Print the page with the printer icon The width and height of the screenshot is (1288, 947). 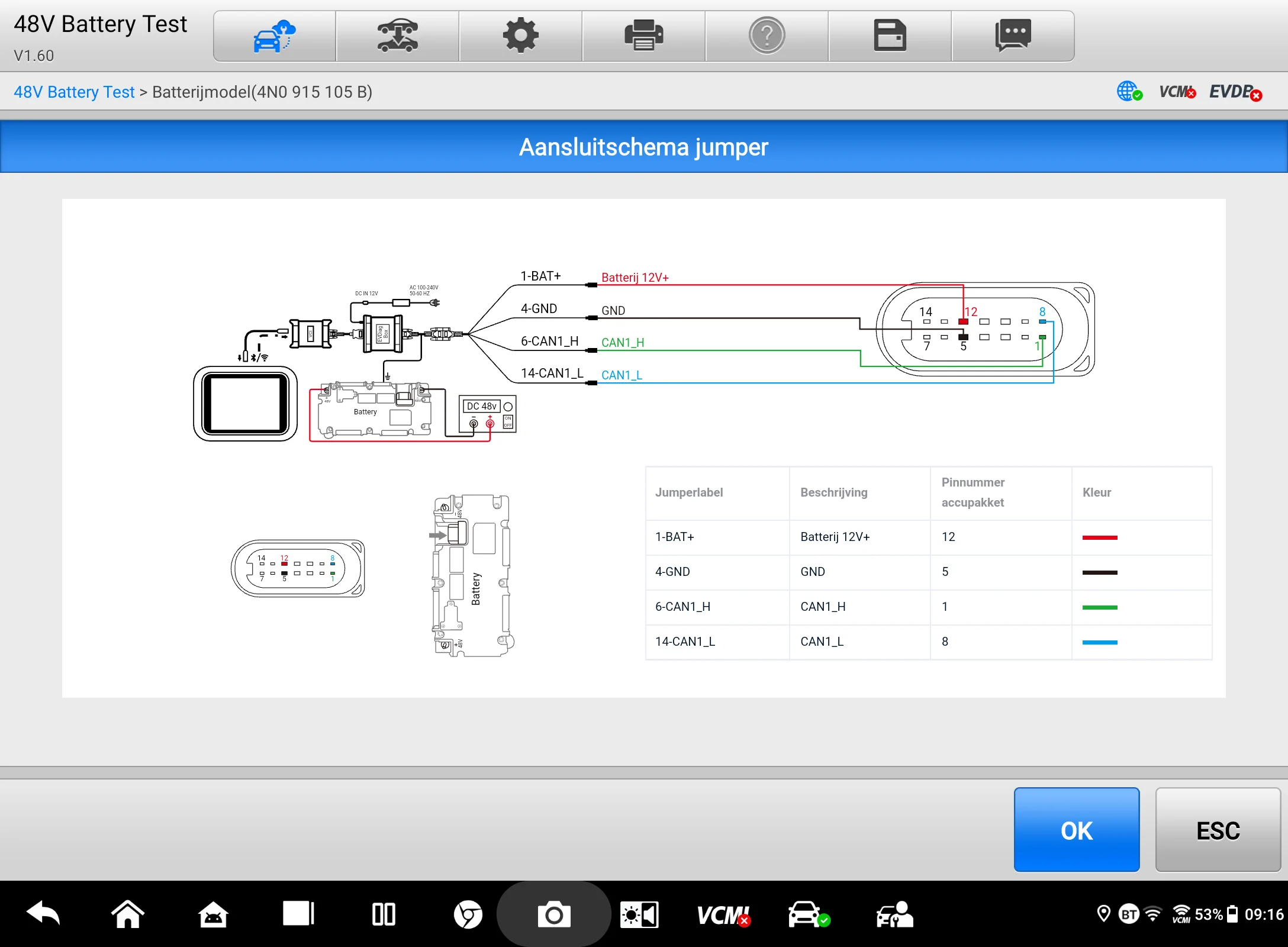(644, 36)
